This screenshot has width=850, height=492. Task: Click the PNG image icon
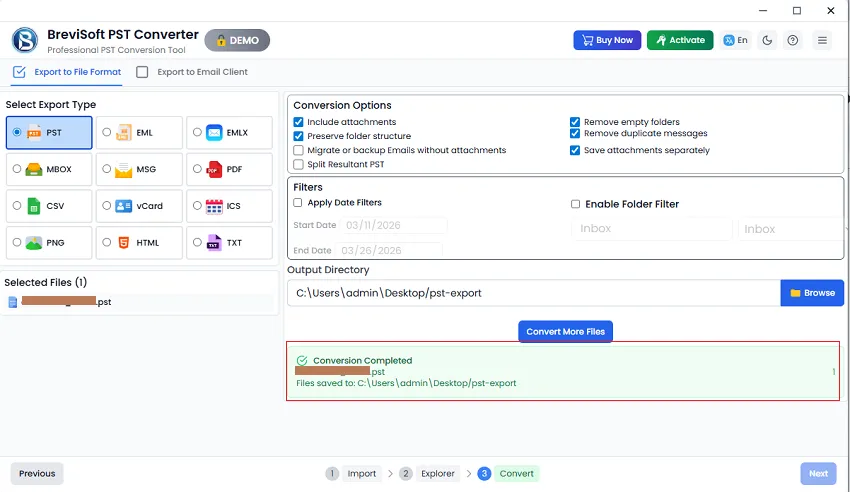34,243
